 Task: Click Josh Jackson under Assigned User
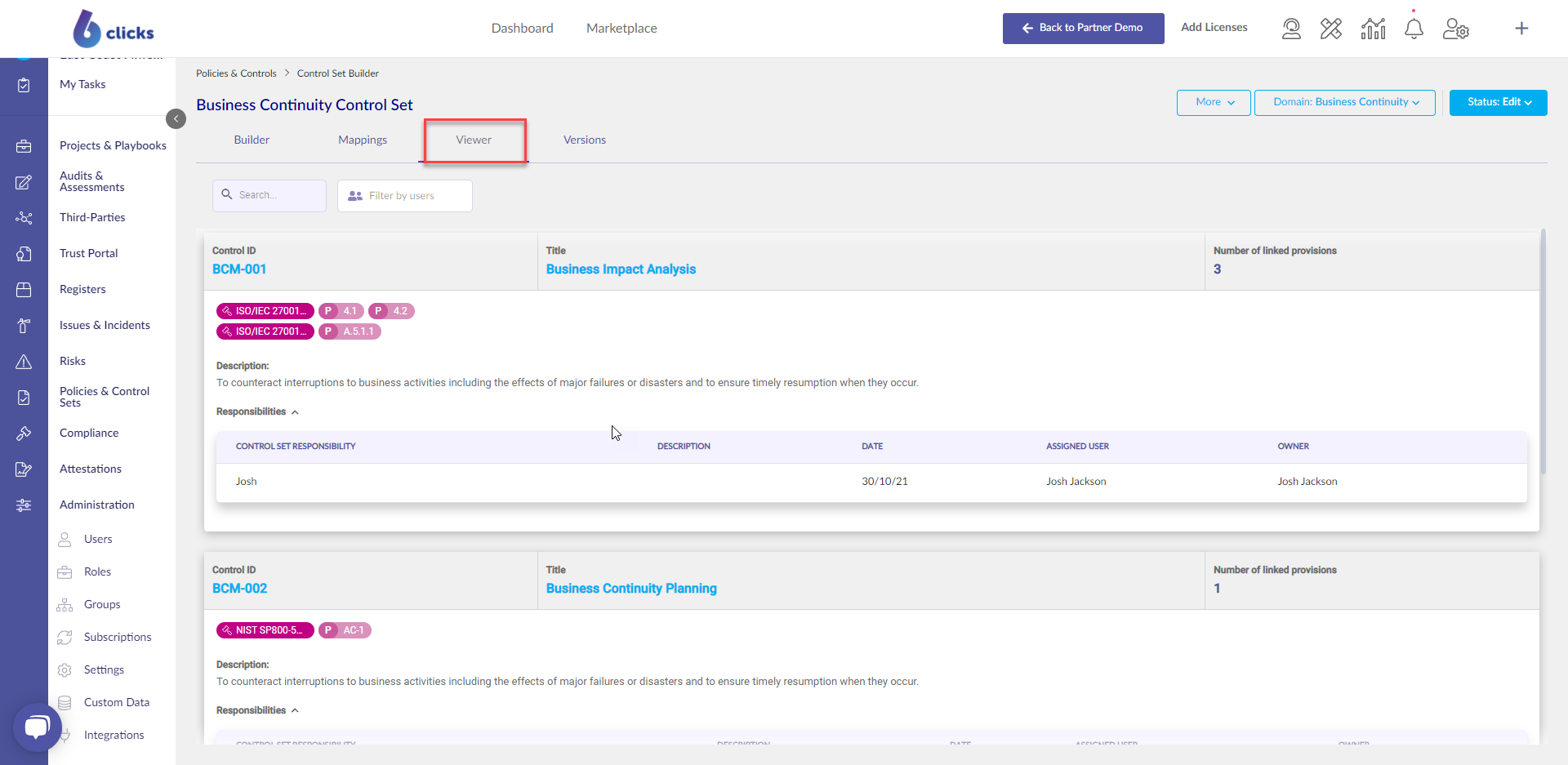click(1076, 482)
